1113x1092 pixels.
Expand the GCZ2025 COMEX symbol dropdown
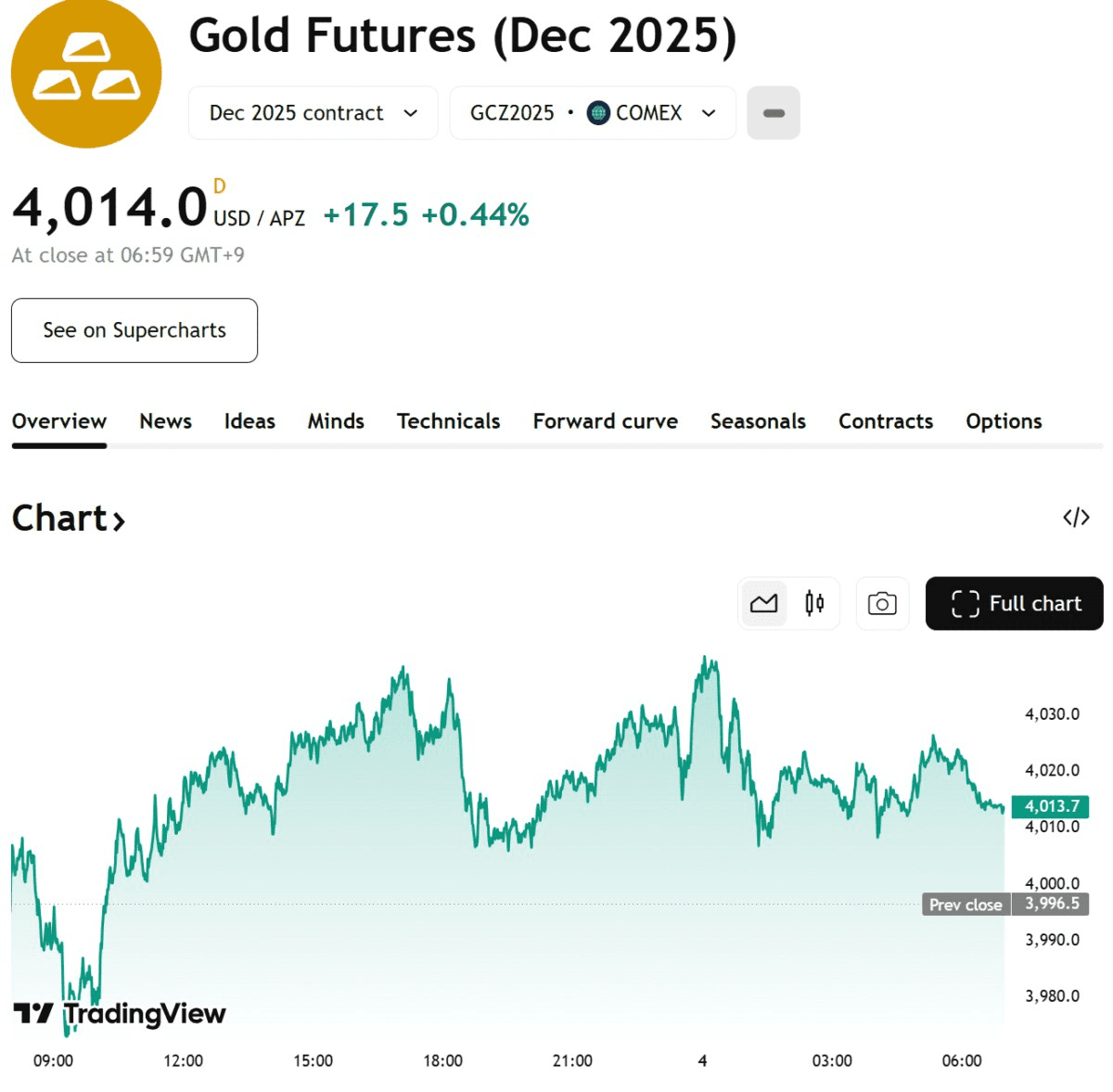[593, 113]
